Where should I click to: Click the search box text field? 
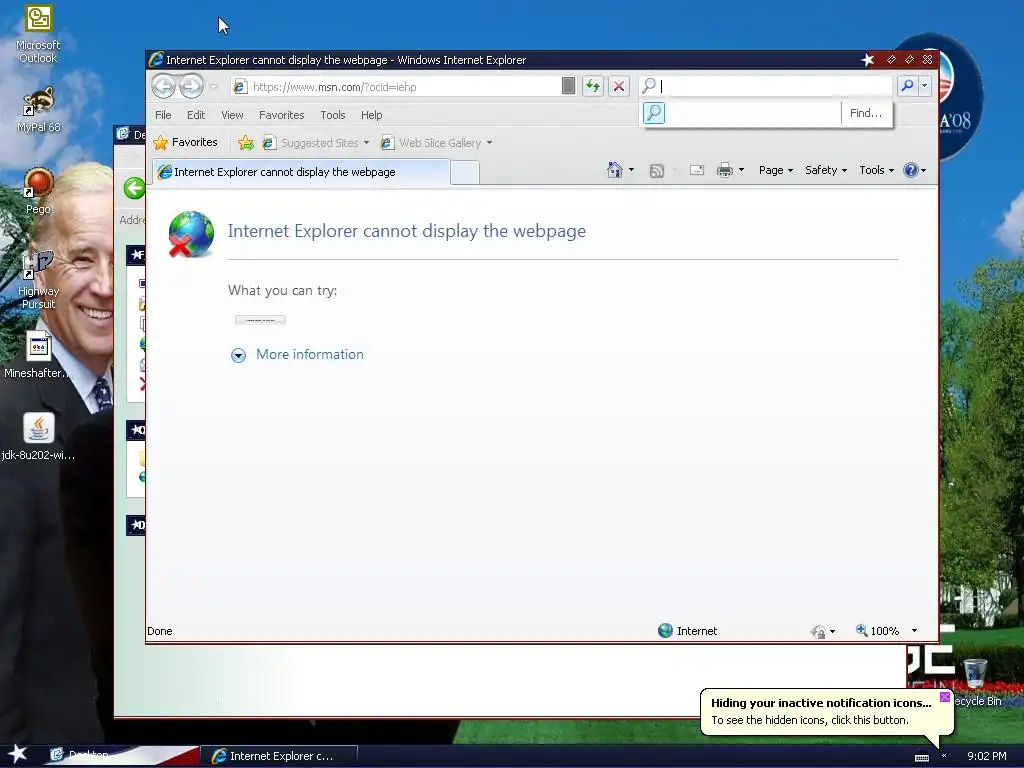coord(775,86)
